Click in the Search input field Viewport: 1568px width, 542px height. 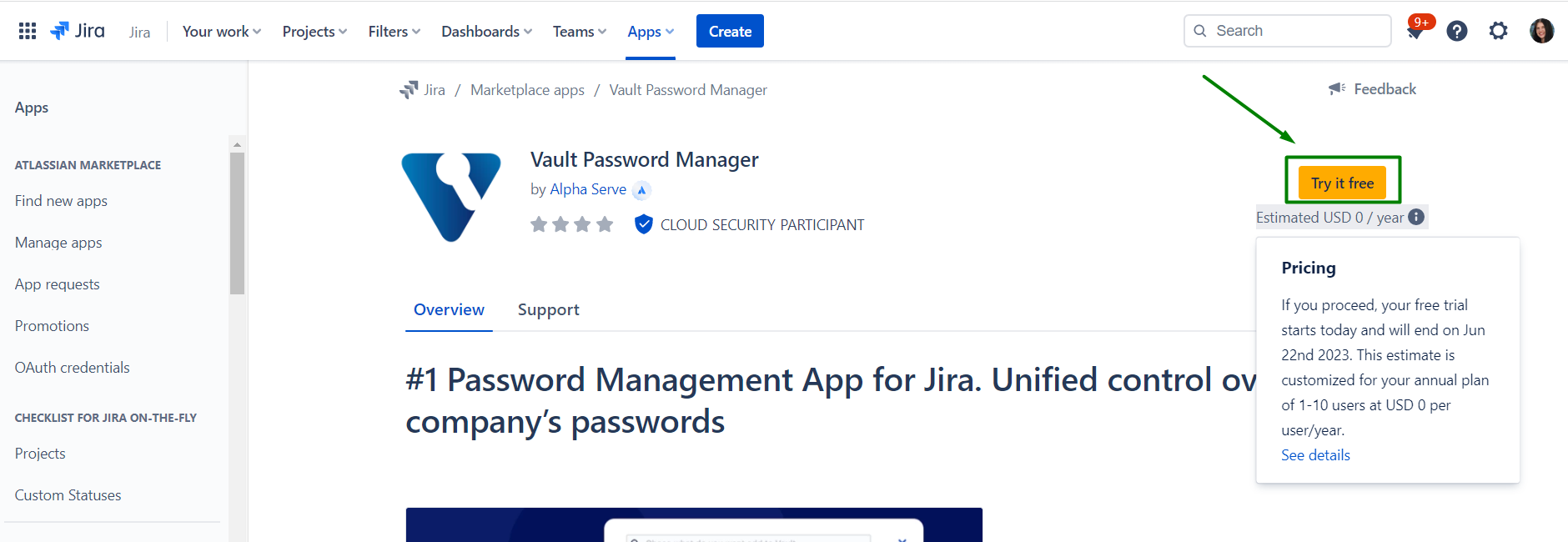[x=1288, y=31]
